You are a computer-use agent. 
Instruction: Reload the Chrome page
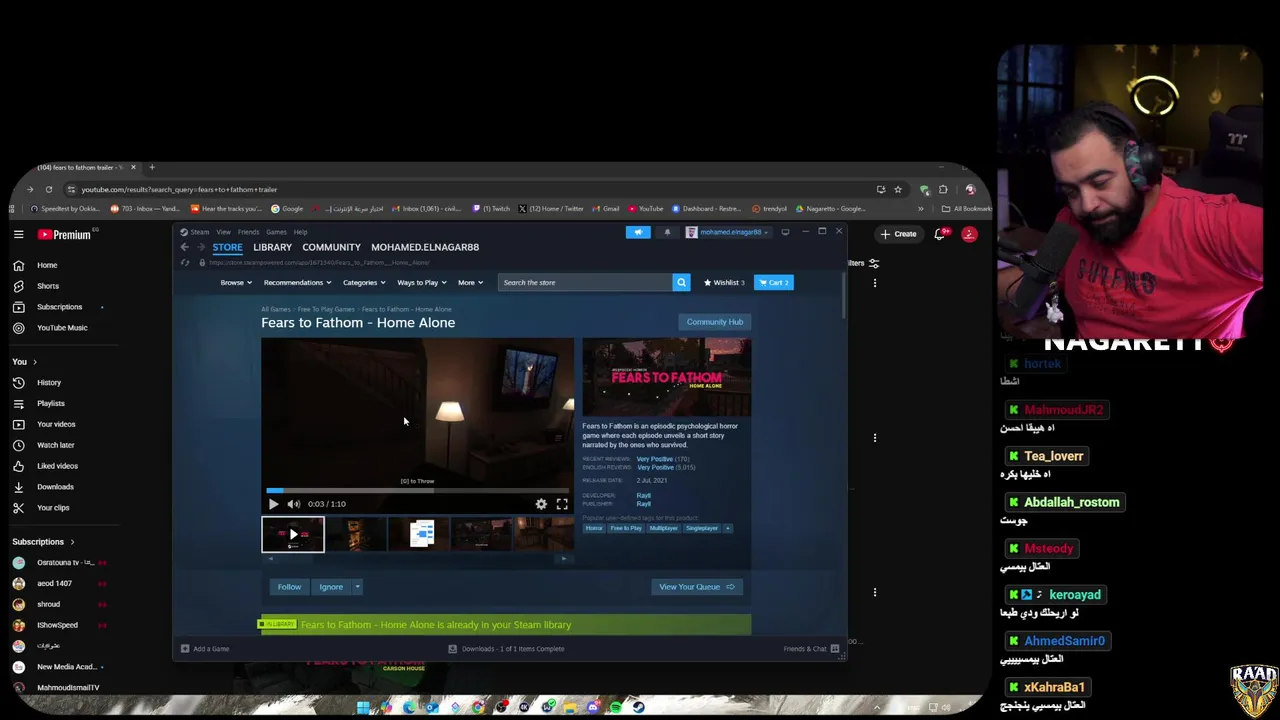coord(48,189)
